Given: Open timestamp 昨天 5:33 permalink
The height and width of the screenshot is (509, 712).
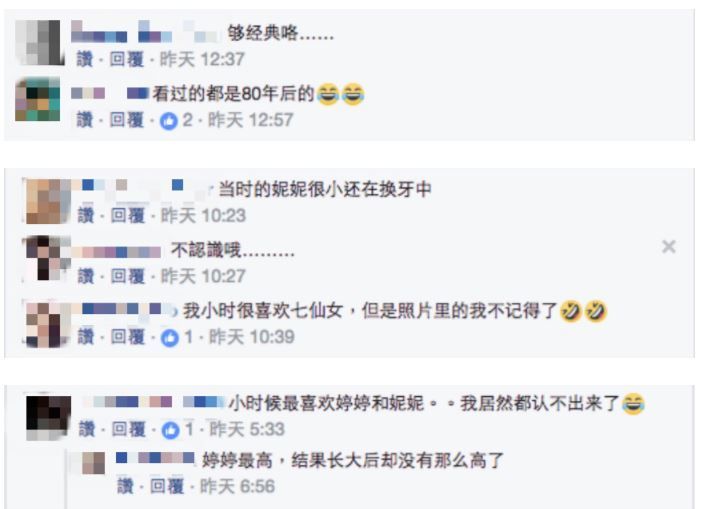Looking at the screenshot, I should pyautogui.click(x=247, y=429).
